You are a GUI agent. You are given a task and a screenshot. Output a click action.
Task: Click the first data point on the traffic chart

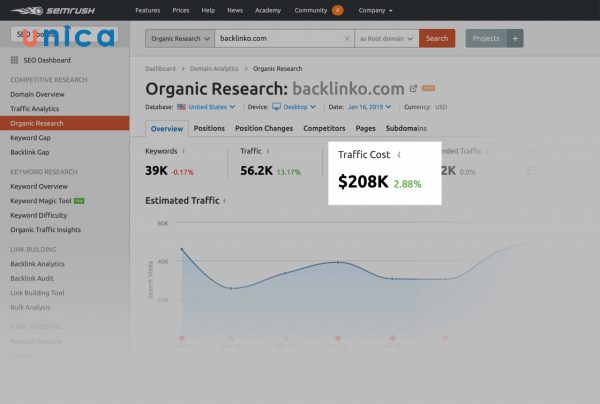(x=182, y=249)
